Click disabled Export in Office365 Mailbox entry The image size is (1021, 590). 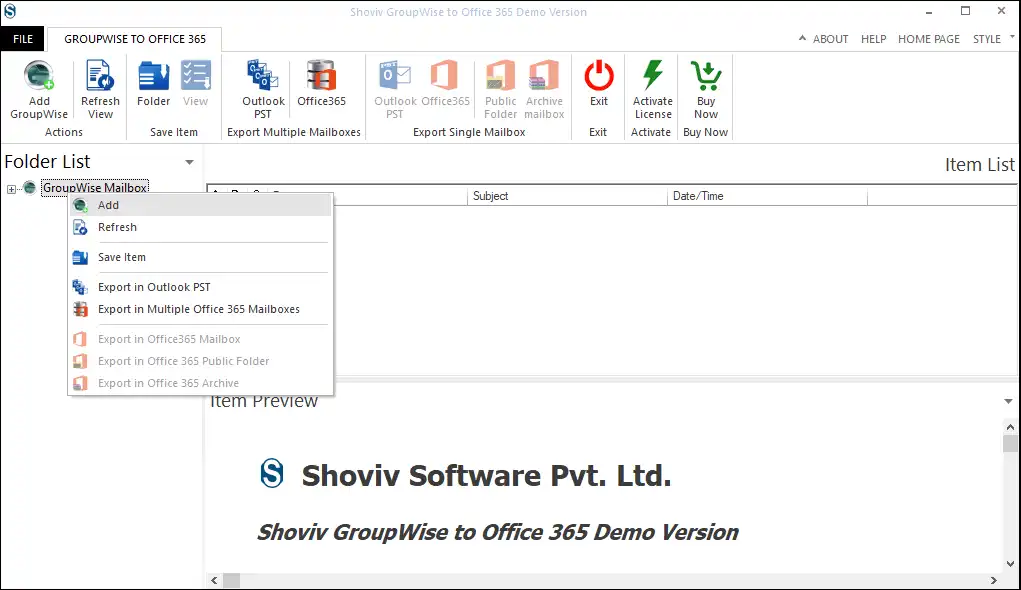tap(201, 339)
